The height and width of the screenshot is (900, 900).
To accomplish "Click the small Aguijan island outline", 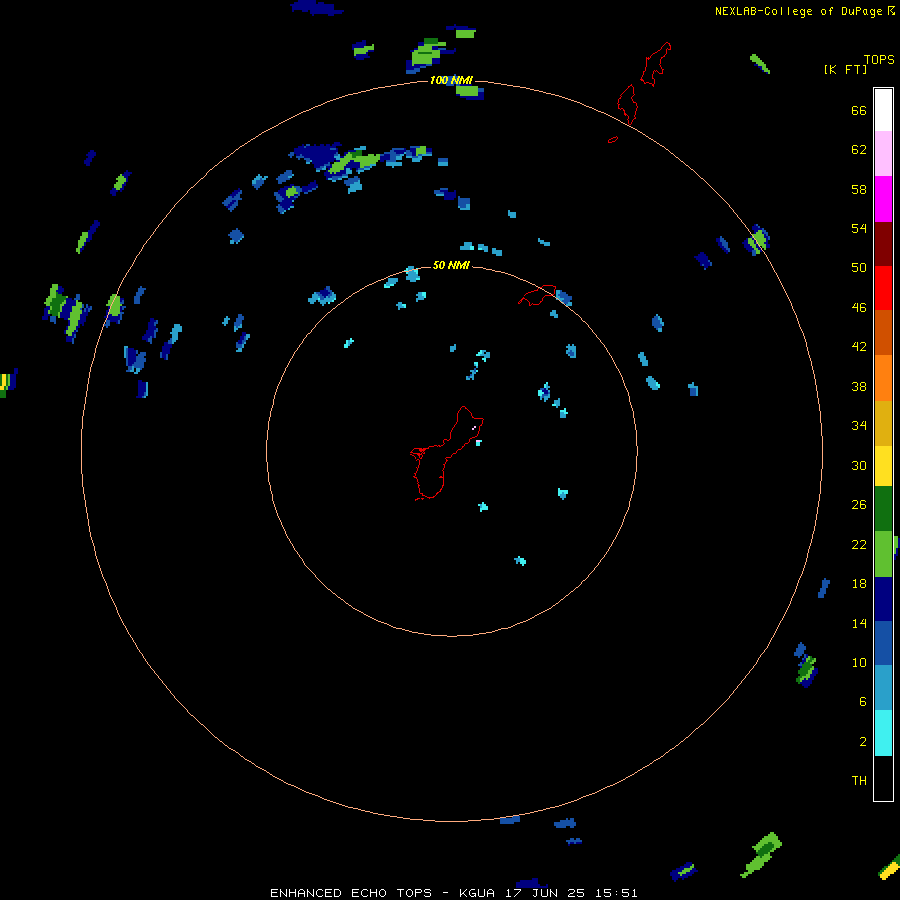I will [x=613, y=139].
